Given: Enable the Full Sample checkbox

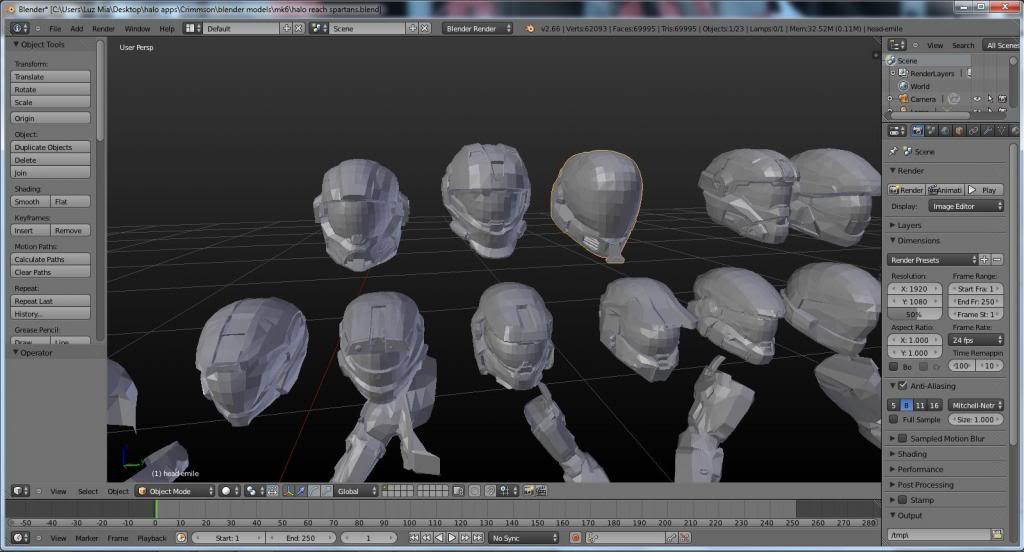Looking at the screenshot, I should click(x=893, y=419).
